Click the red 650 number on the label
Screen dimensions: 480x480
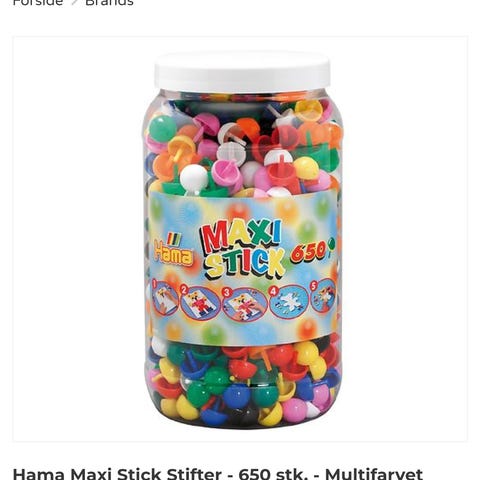[x=308, y=252]
